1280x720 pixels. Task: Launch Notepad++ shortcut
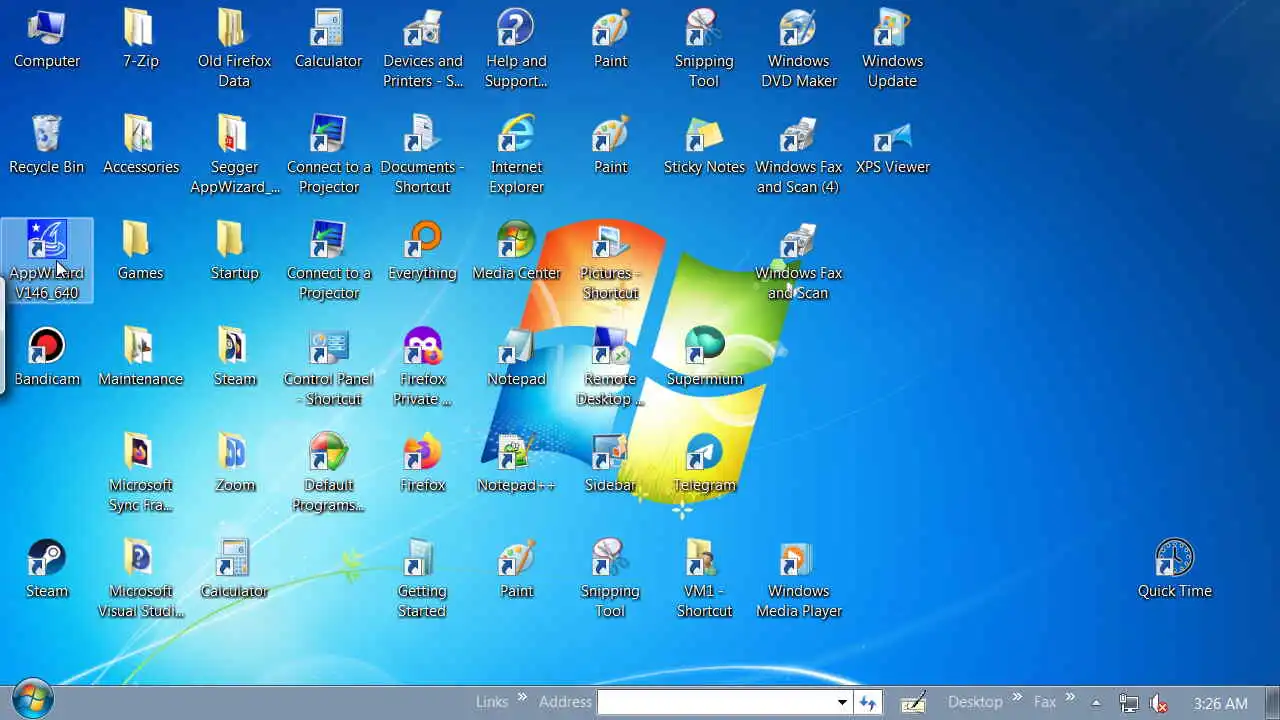coord(517,464)
